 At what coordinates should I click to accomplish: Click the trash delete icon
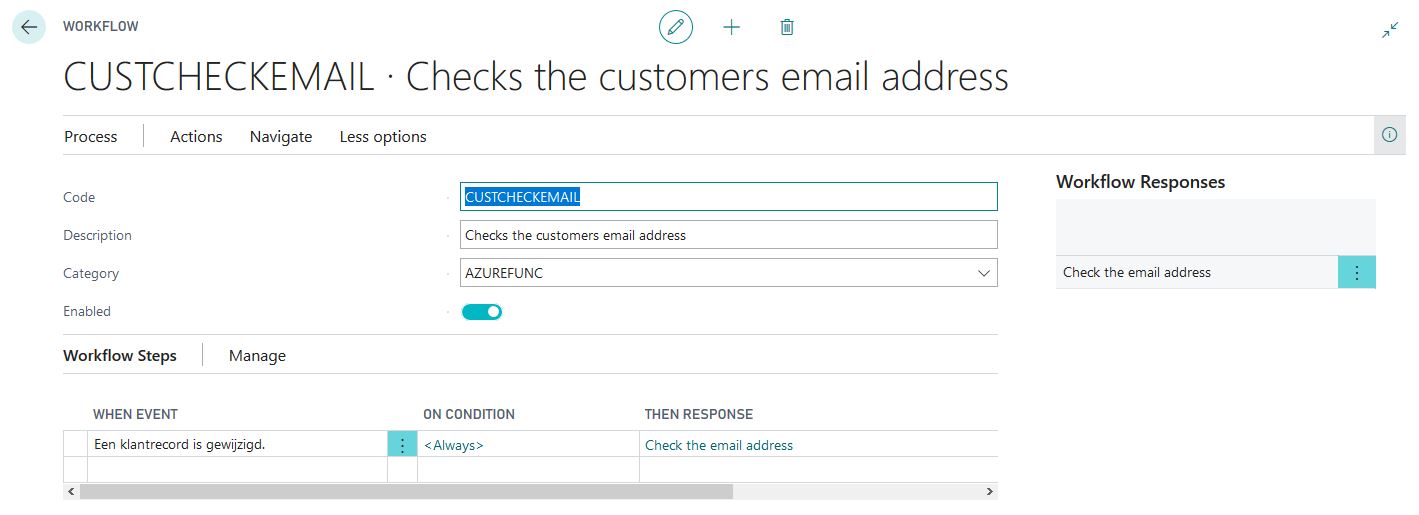tap(787, 27)
